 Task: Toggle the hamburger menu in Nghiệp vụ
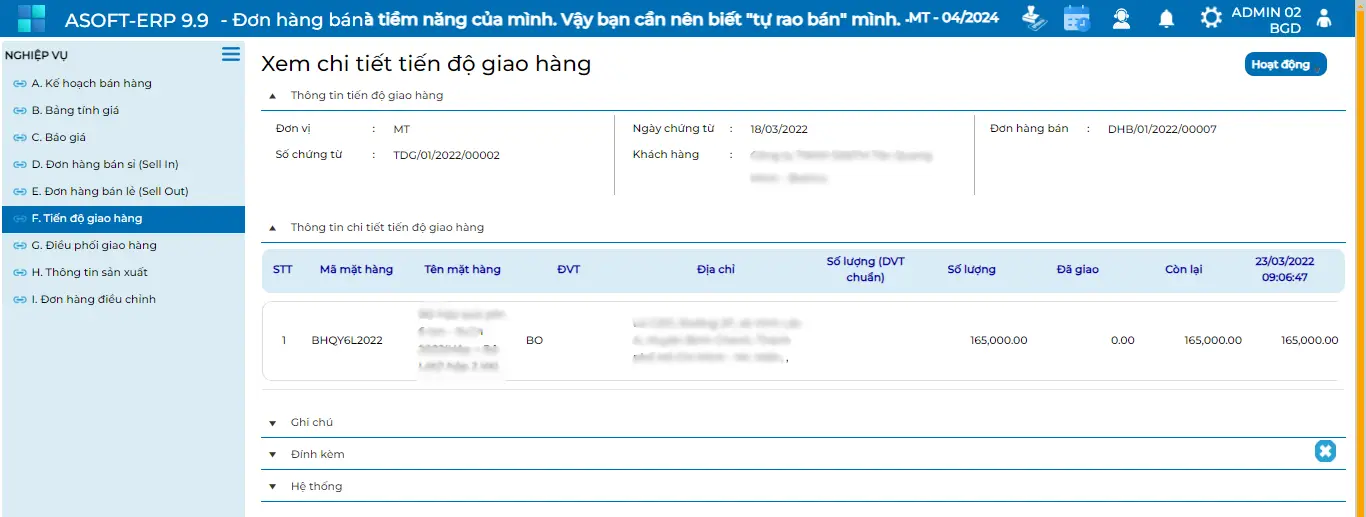pyautogui.click(x=231, y=54)
